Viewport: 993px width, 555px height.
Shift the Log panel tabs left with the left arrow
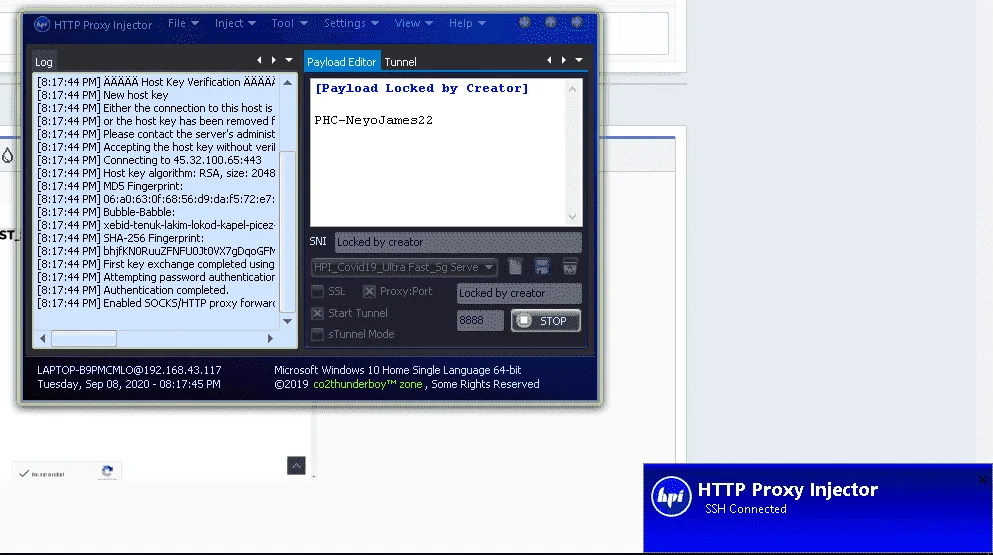259,60
